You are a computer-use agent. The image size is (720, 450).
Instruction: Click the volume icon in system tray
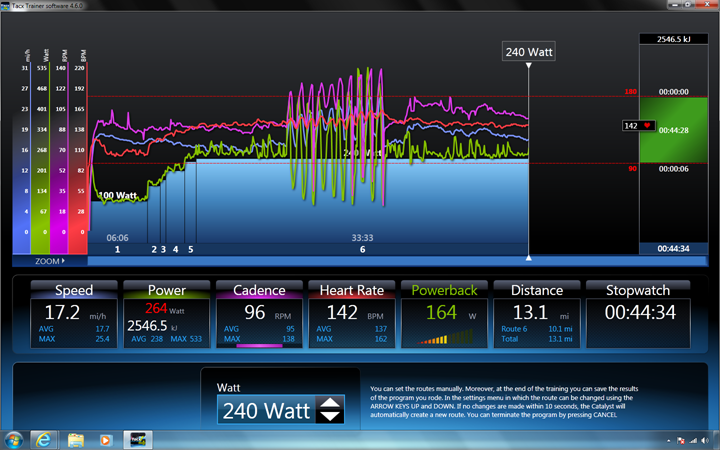(704, 441)
